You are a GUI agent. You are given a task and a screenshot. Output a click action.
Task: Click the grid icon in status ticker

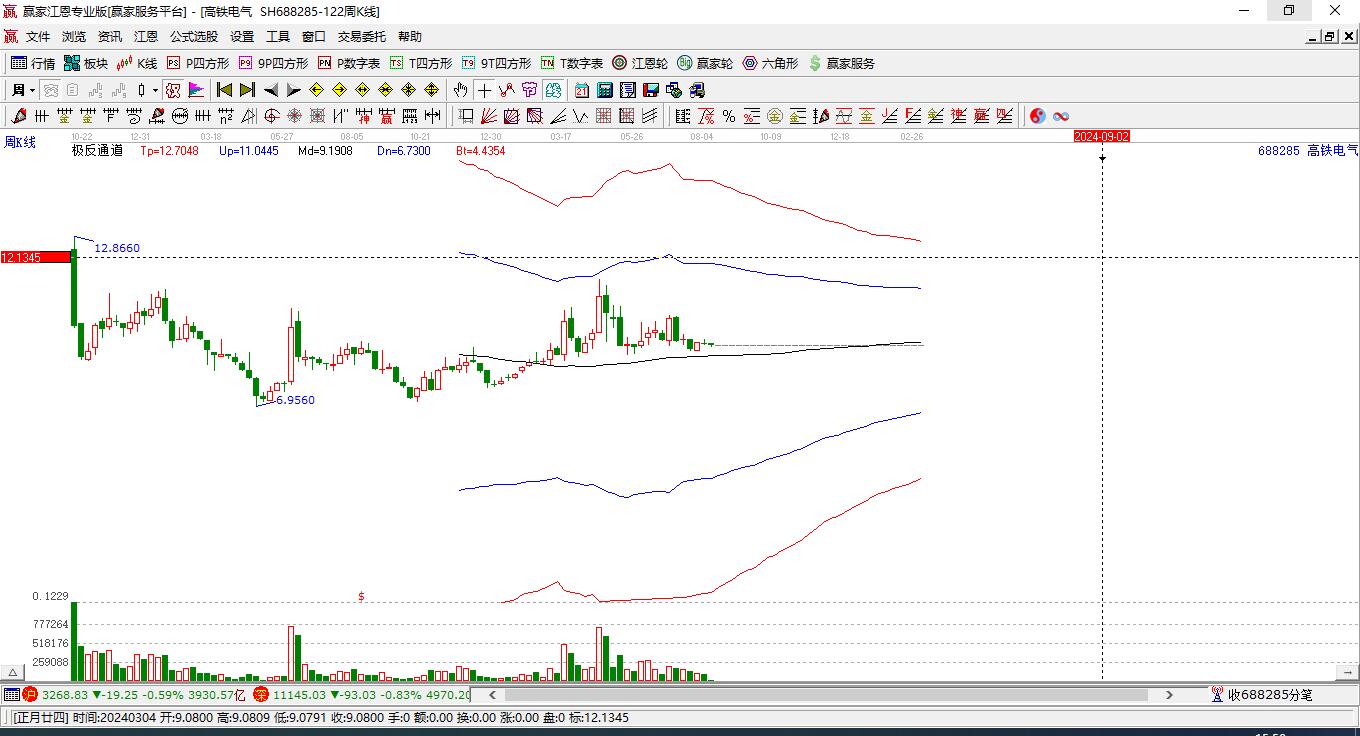[x=11, y=694]
